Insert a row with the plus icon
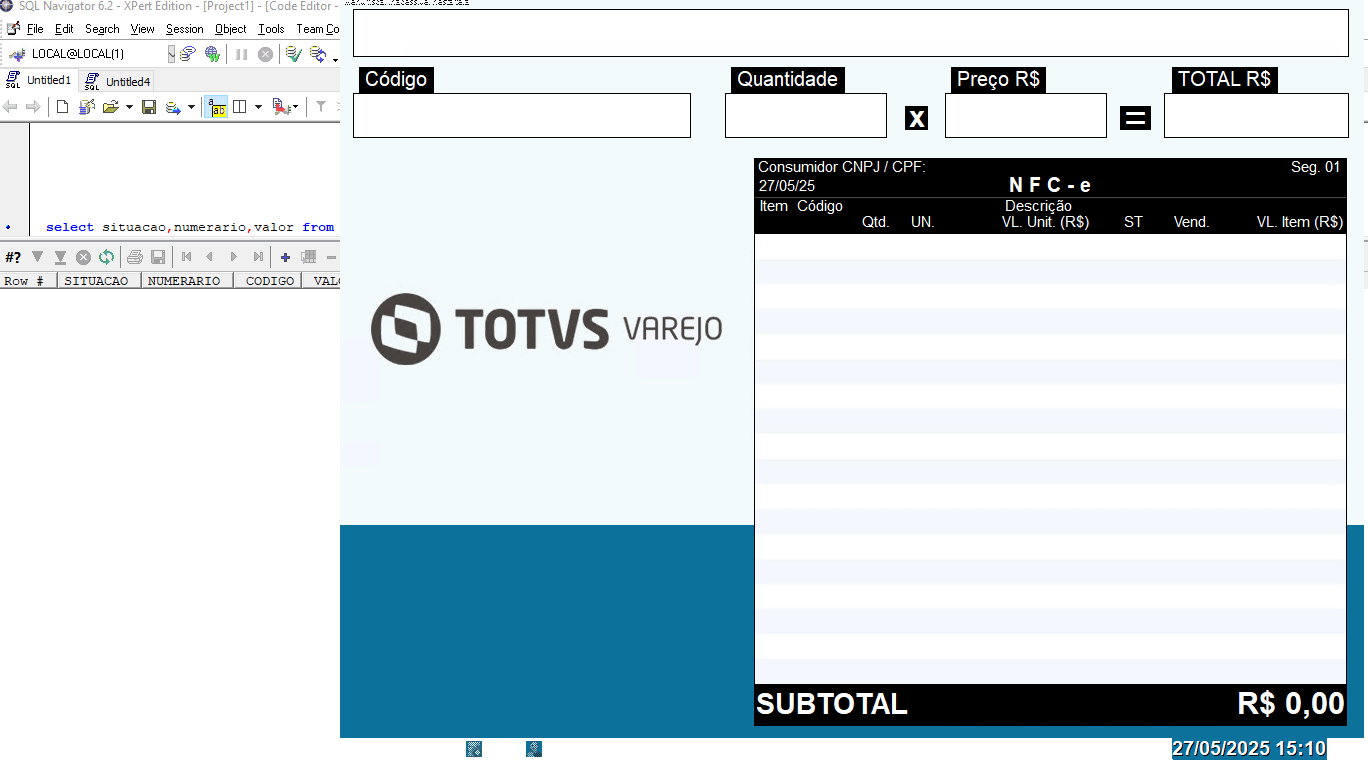 [x=285, y=257]
